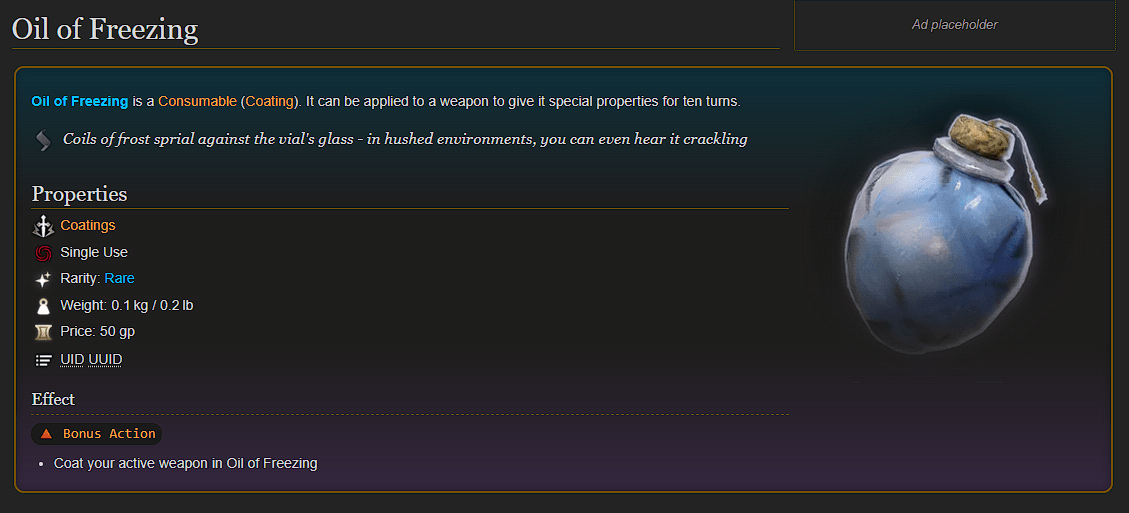Viewport: 1129px width, 513px height.
Task: Click the Price scroll icon
Action: pos(43,332)
